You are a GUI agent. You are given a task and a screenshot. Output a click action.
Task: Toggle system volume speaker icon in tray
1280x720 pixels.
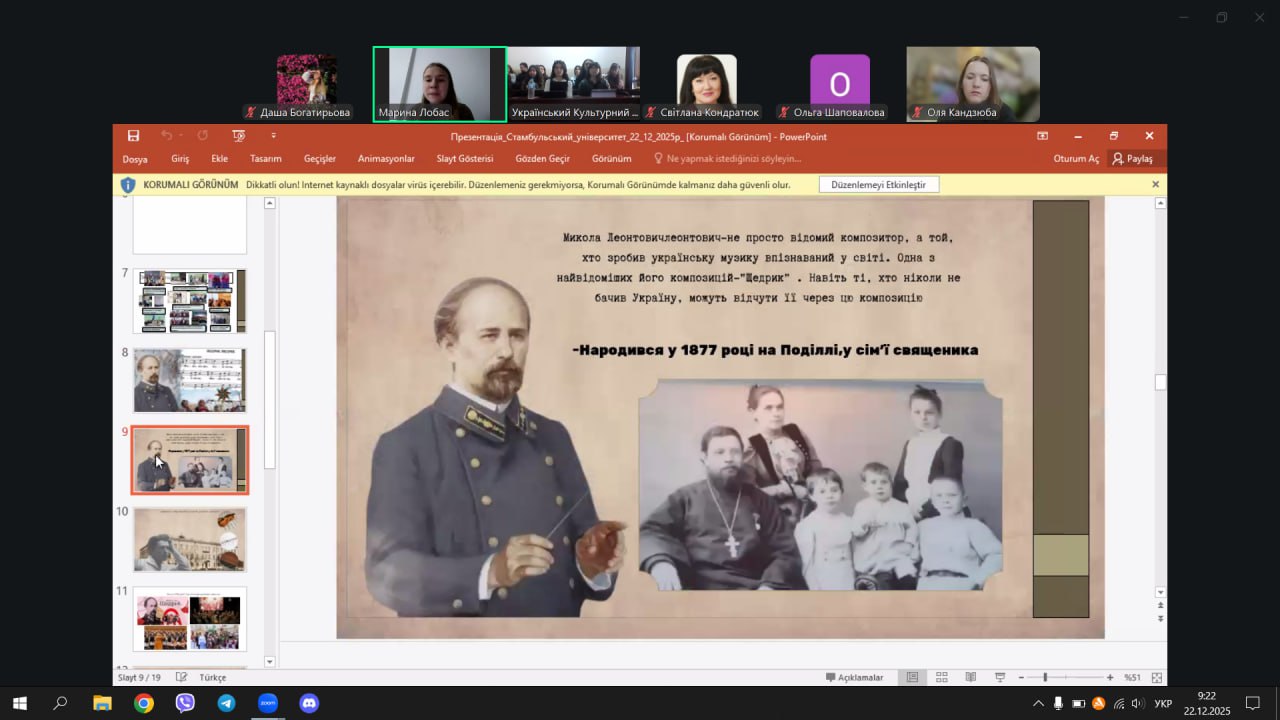click(1137, 703)
